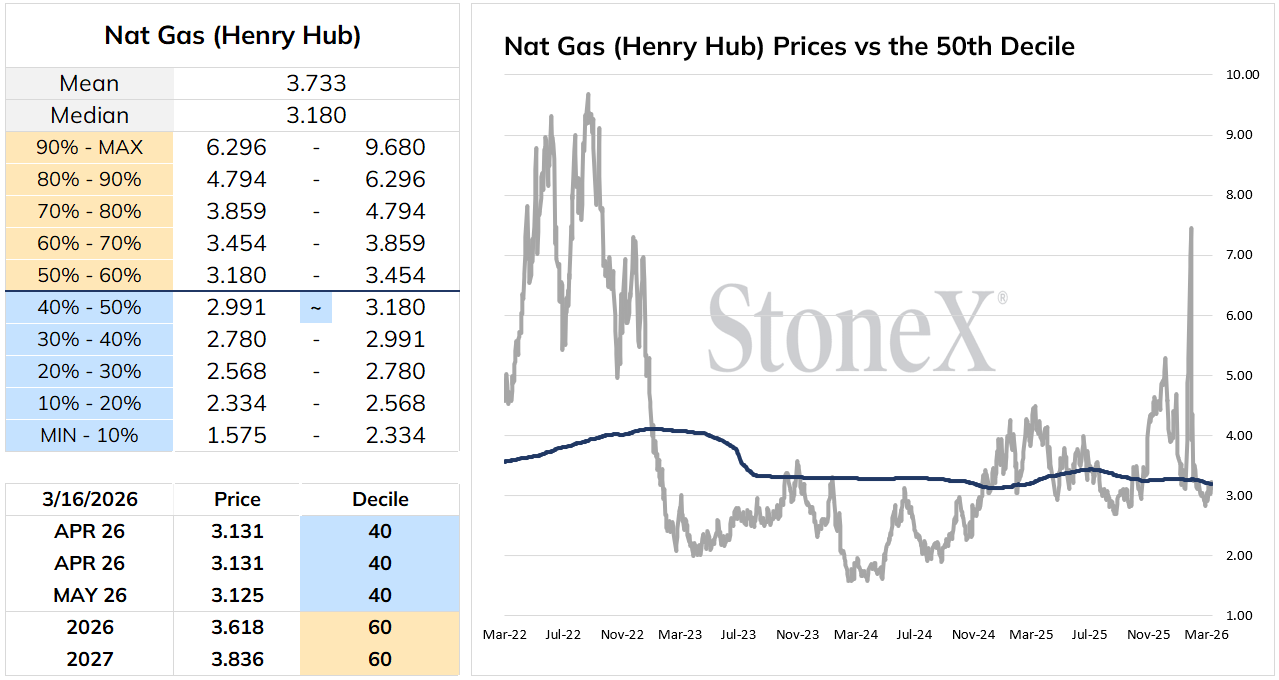Select the Mean value 3.733 cell
The image size is (1279, 680).
[x=316, y=84]
